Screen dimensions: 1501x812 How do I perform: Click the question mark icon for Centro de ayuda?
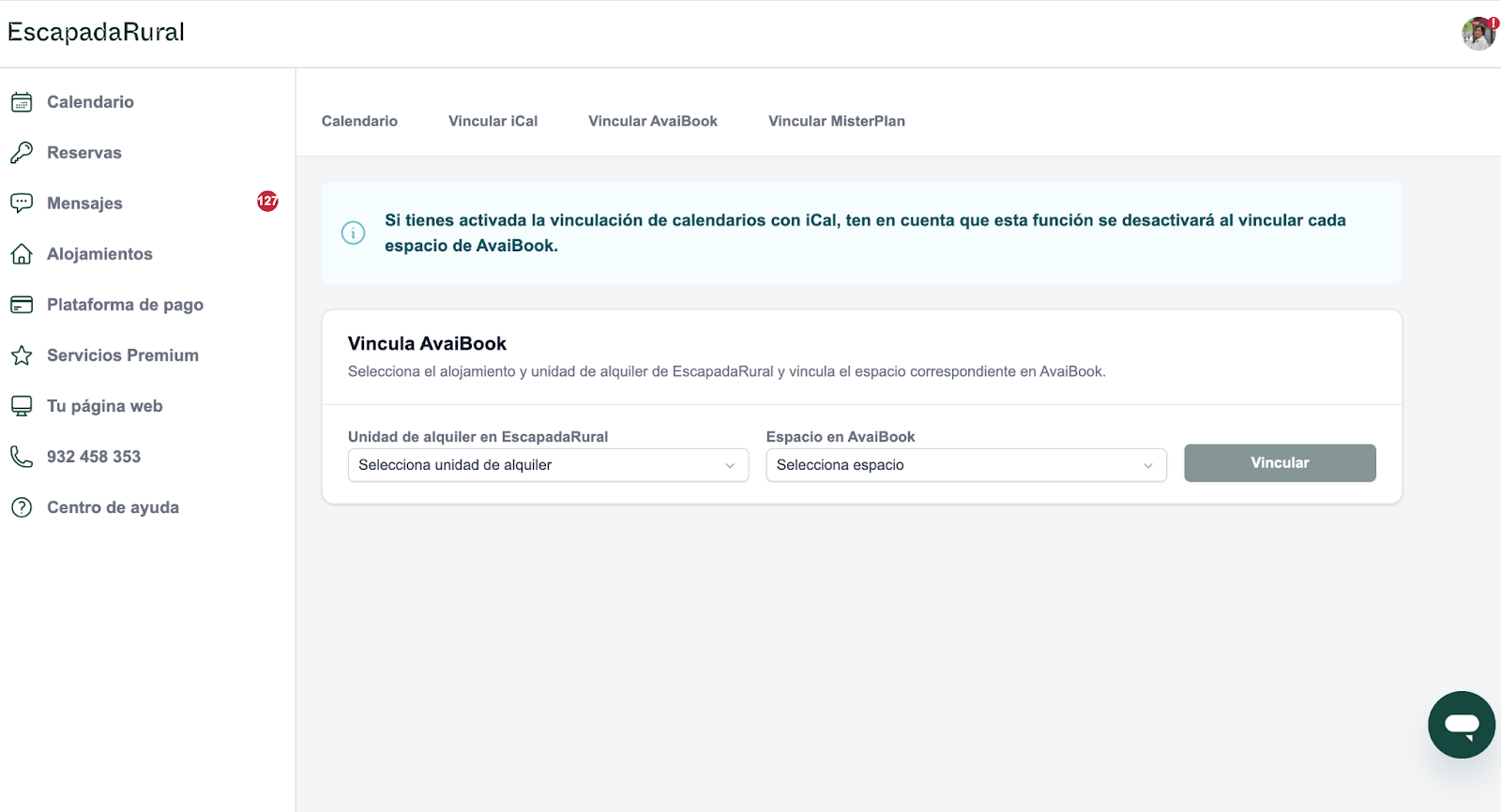22,507
